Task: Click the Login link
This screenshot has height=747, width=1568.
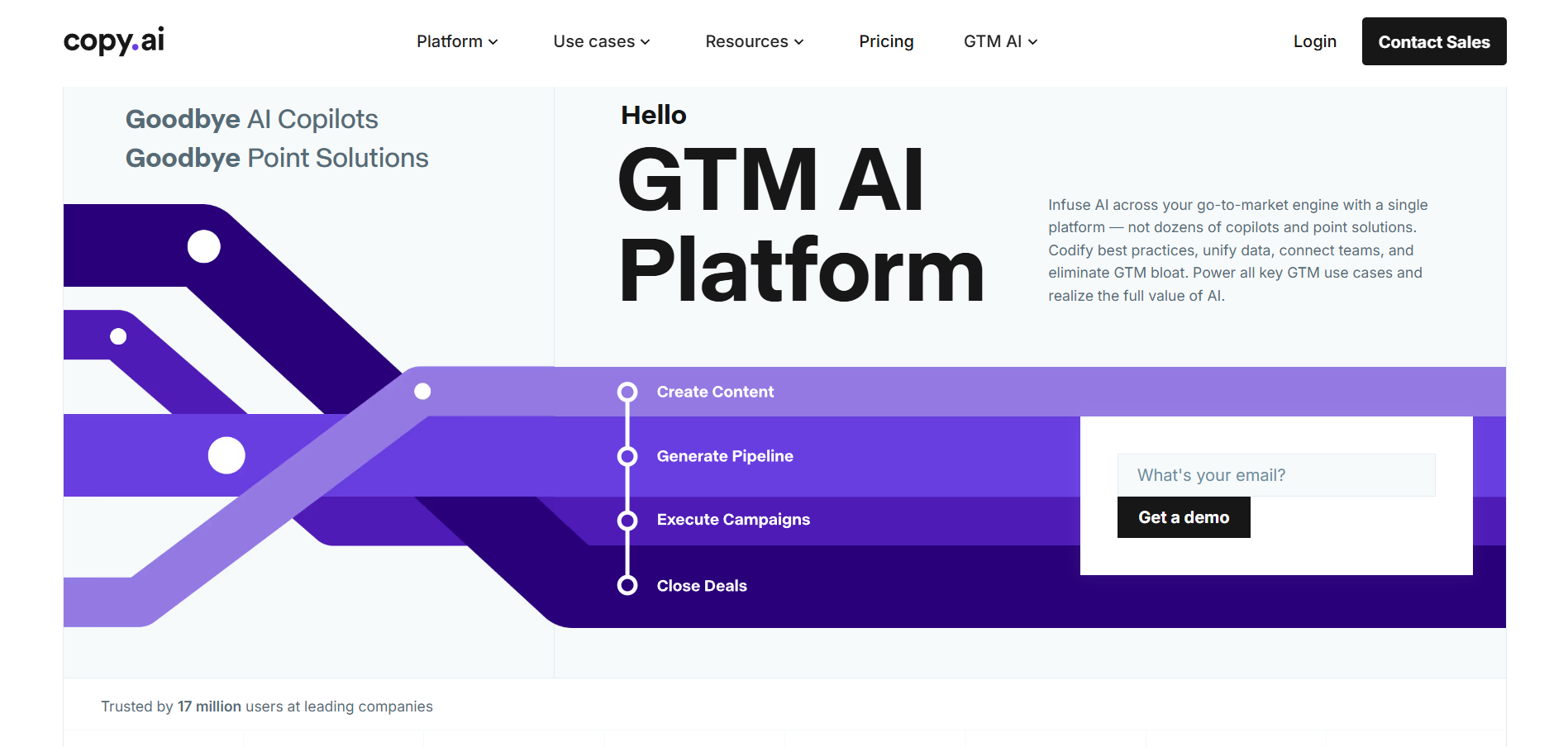Action: (1314, 41)
